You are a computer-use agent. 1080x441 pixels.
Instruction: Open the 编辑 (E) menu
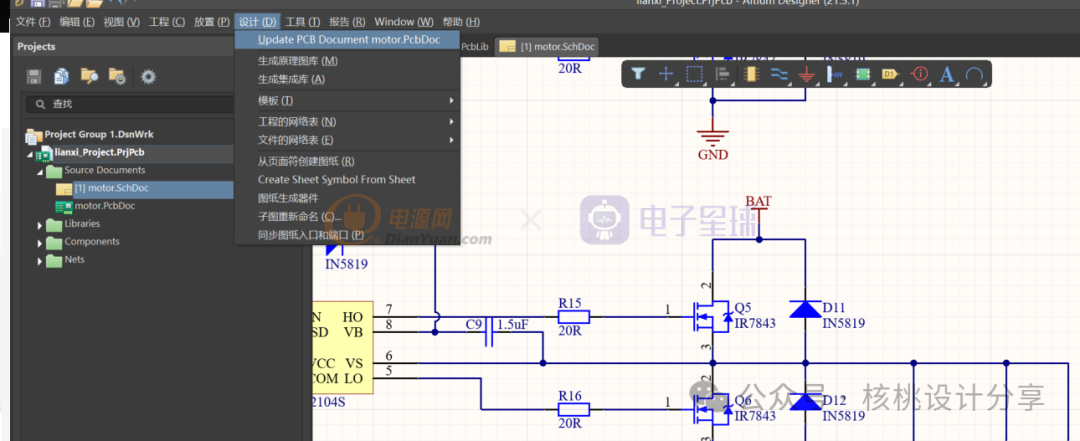point(77,21)
